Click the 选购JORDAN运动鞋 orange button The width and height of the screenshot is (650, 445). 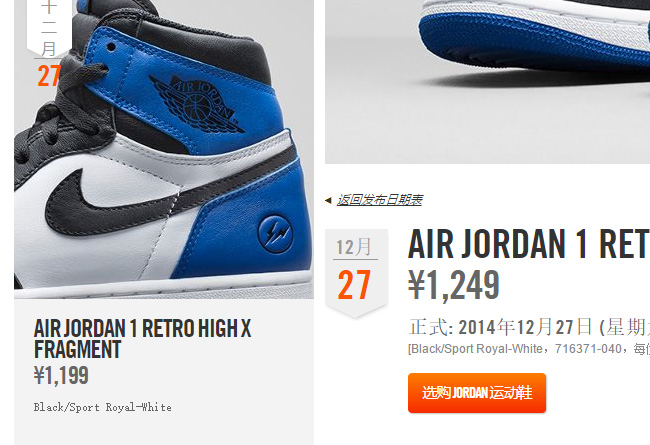click(477, 393)
